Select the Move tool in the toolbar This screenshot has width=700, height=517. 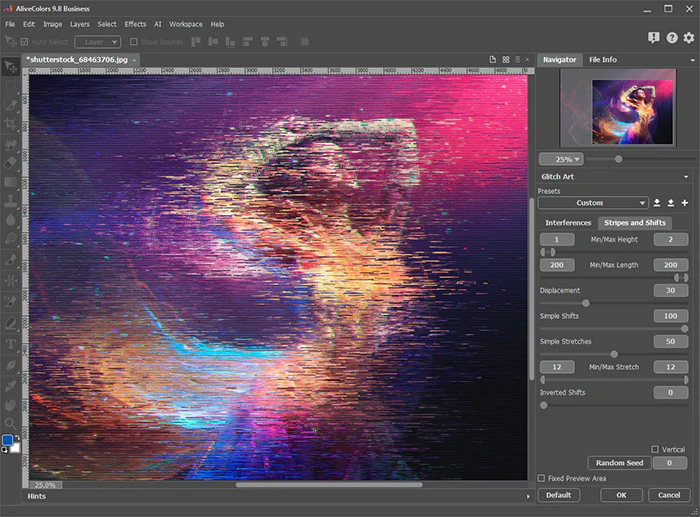pyautogui.click(x=11, y=67)
